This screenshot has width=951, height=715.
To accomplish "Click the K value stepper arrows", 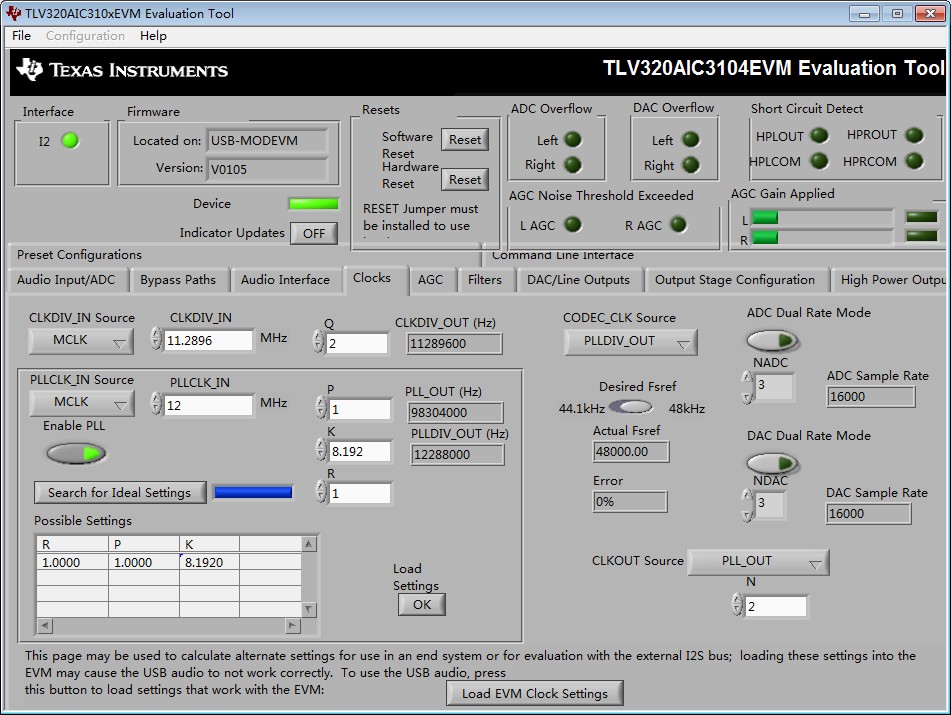I will tap(321, 450).
